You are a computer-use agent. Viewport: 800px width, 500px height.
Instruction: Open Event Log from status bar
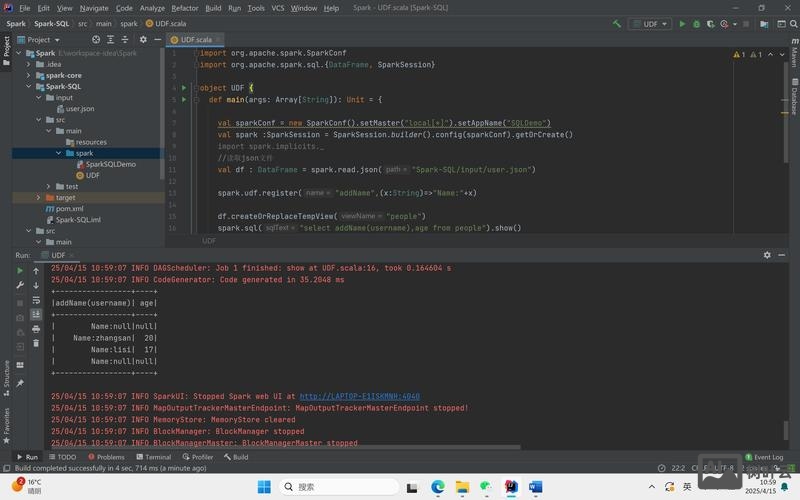click(x=763, y=457)
